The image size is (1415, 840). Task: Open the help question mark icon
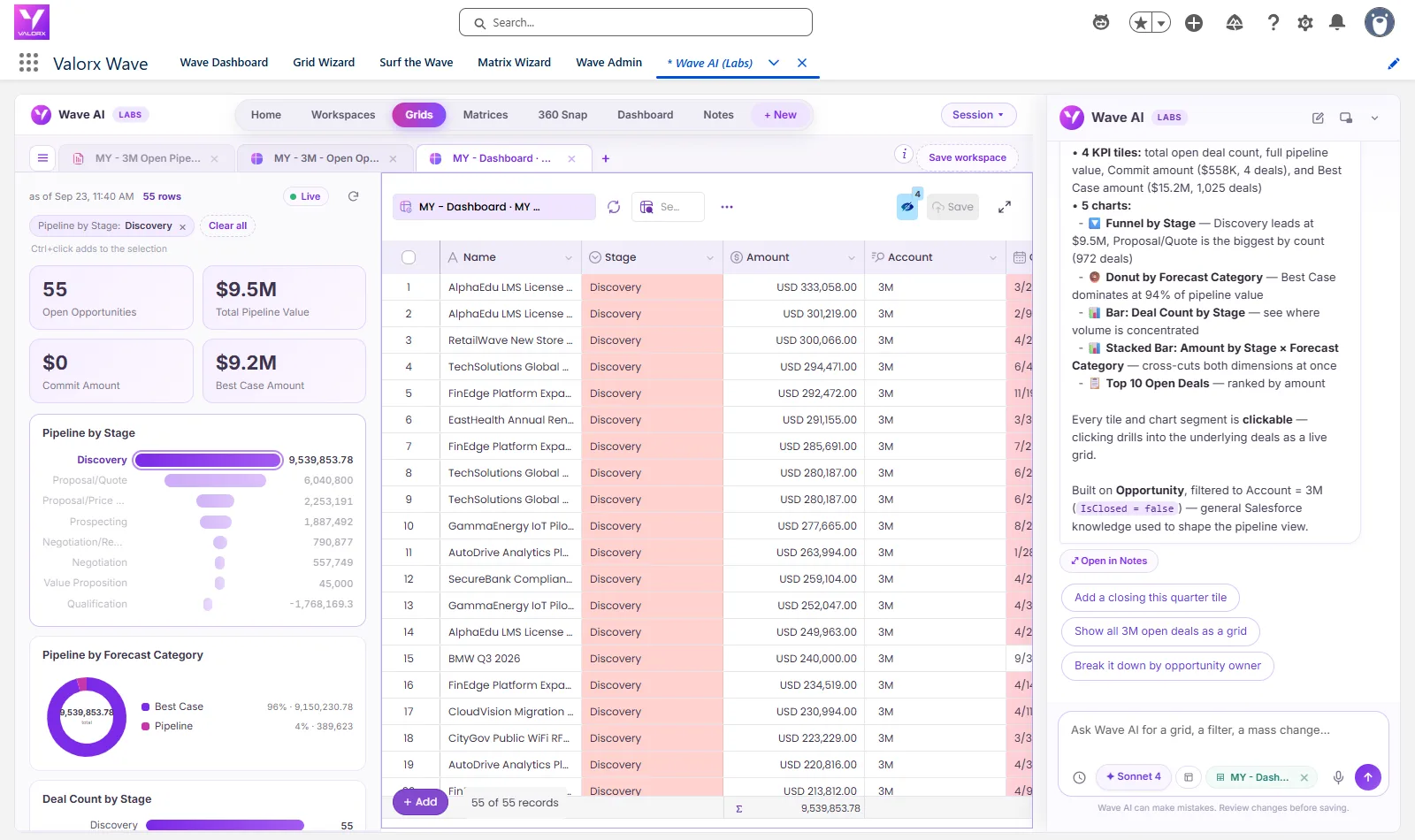click(x=1273, y=23)
